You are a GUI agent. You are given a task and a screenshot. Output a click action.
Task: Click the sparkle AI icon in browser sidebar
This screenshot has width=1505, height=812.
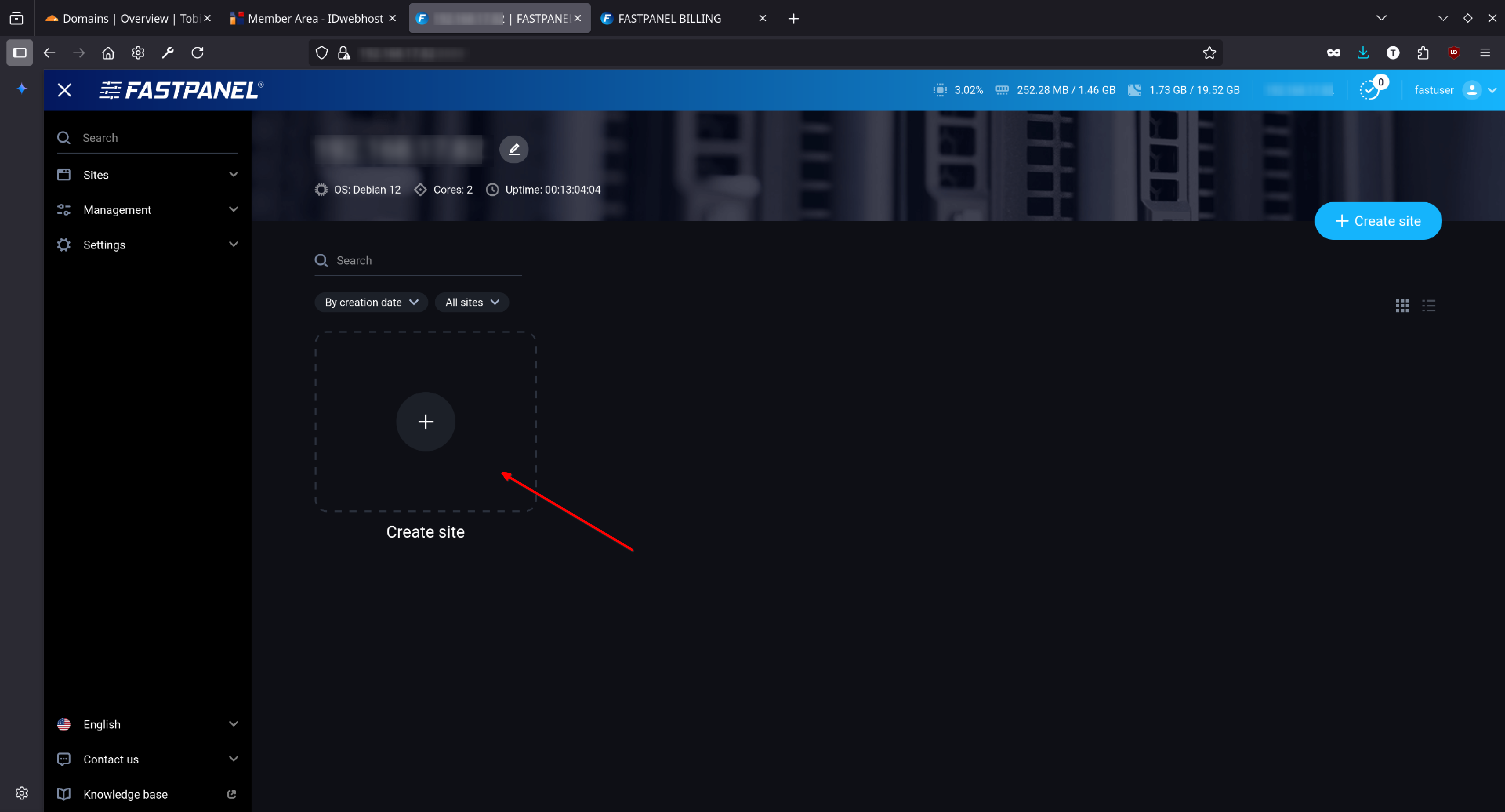tap(22, 88)
